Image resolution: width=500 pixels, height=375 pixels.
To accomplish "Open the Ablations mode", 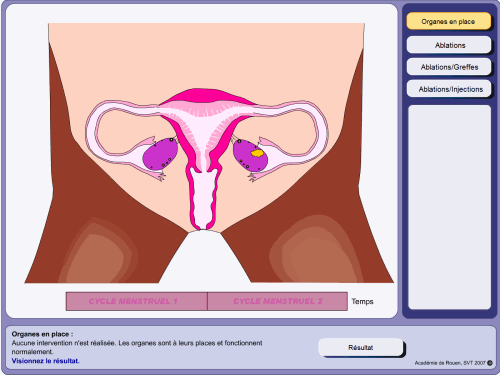I will click(x=449, y=45).
